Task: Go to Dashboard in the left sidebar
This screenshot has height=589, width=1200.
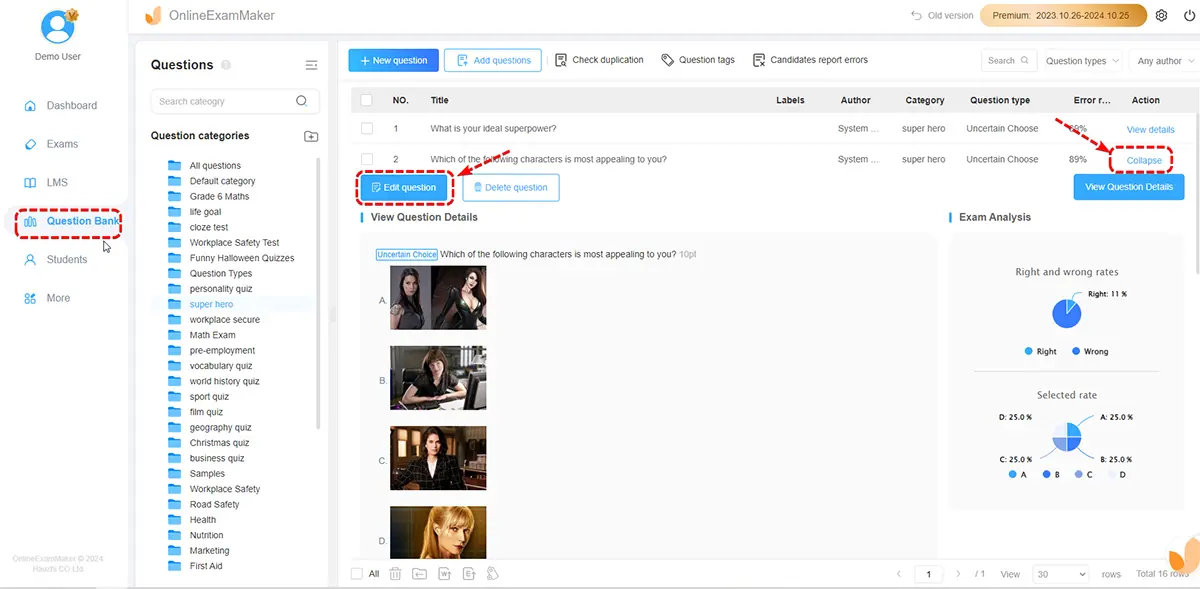Action: (71, 105)
